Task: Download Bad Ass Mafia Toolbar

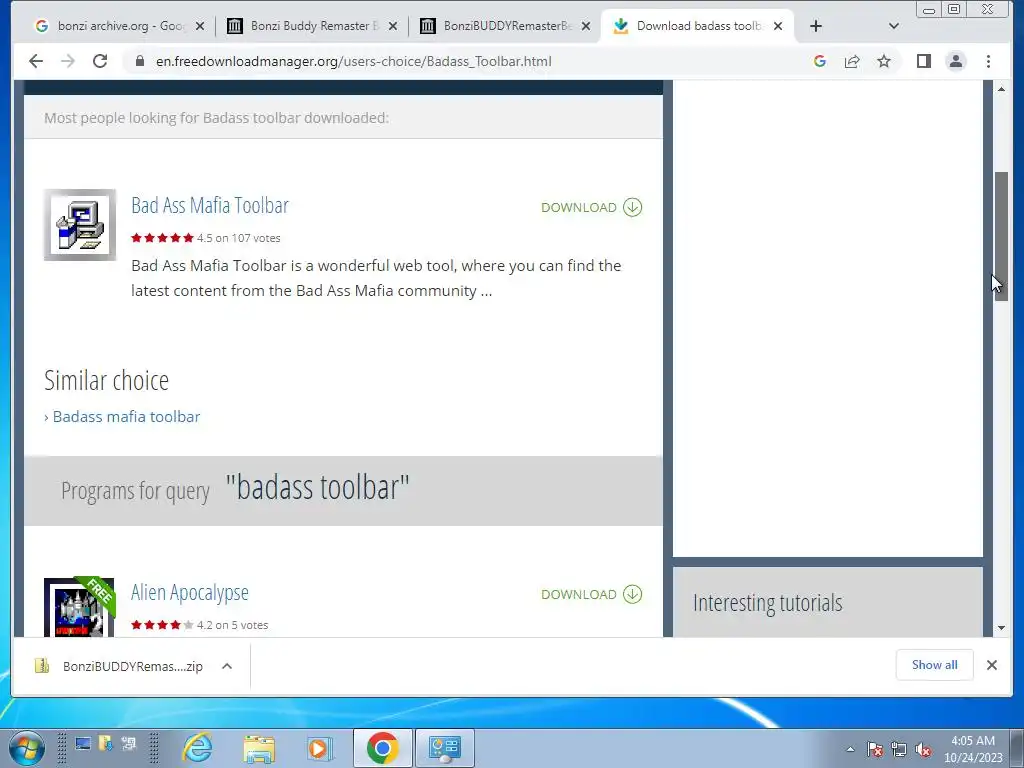Action: pos(592,207)
